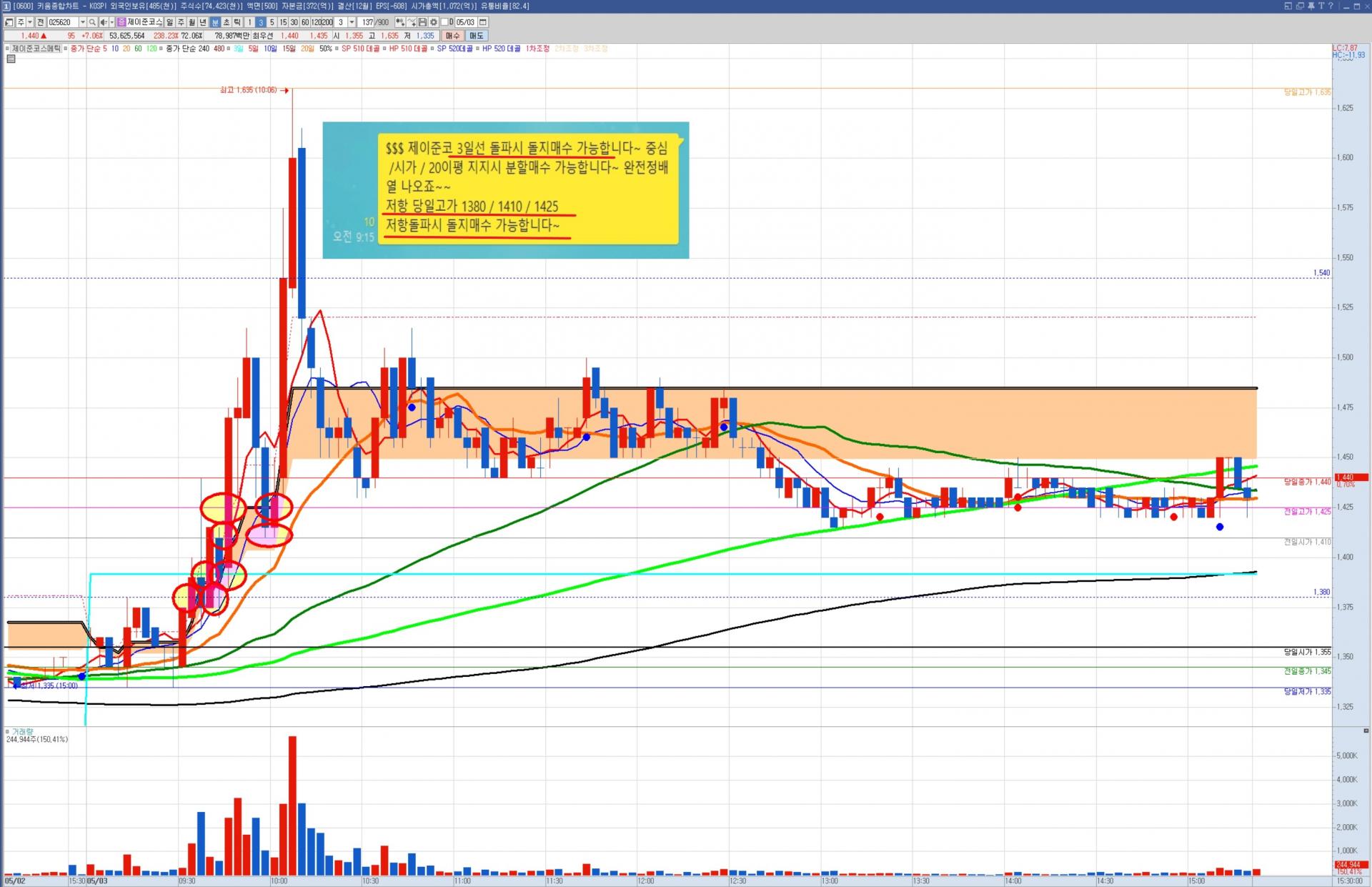Toggle the D checkbox next to date
This screenshot has width=1372, height=887.
click(x=444, y=22)
